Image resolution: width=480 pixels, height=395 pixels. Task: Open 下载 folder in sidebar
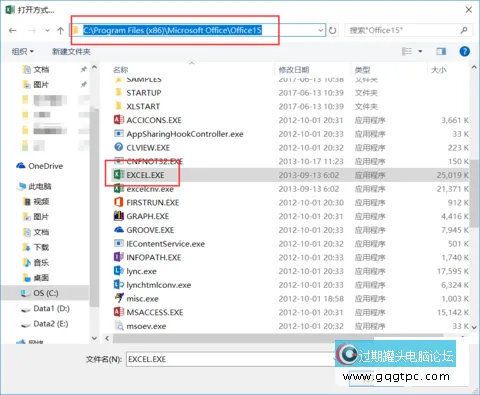coord(36,247)
